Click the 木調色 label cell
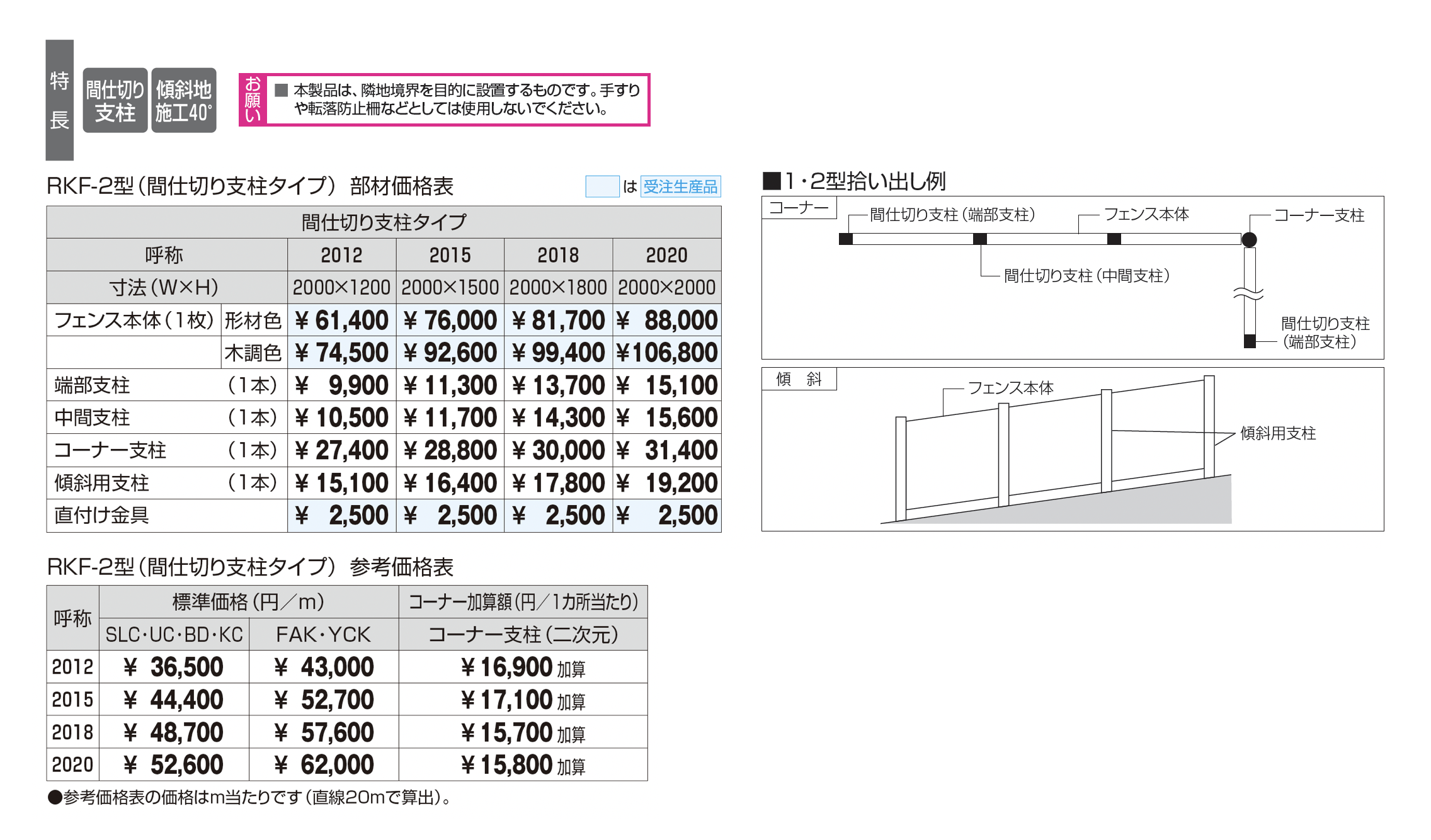 tap(253, 353)
